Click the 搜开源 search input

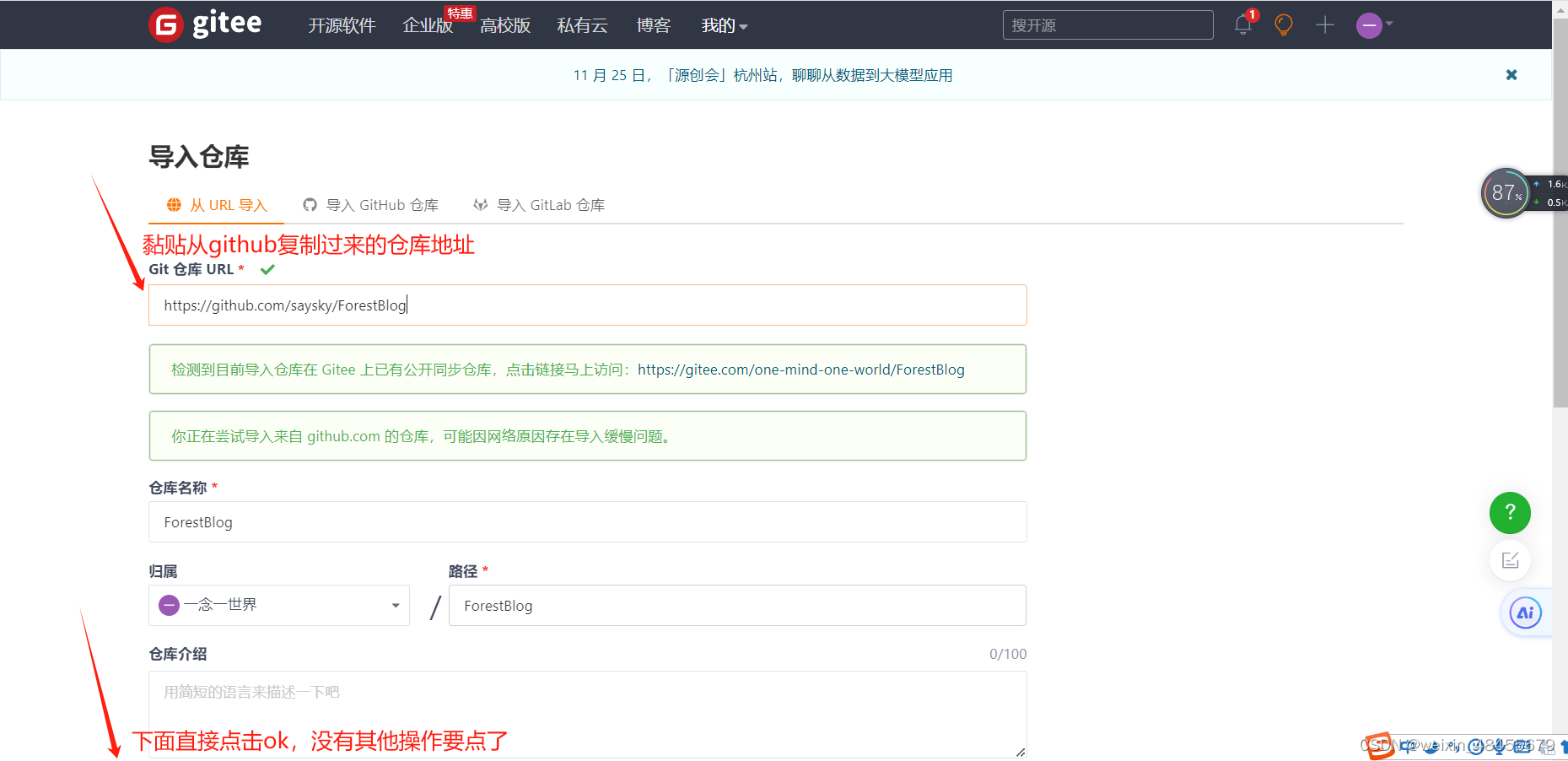point(1107,24)
